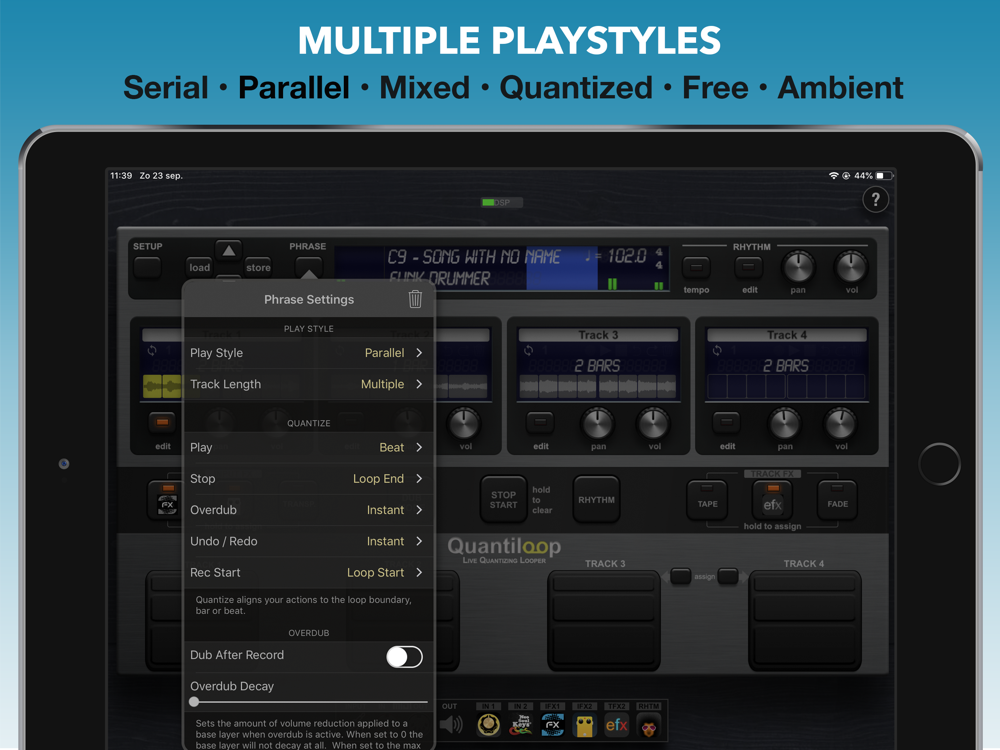Open the Overdub Instant setting row
This screenshot has height=750, width=1000.
point(309,510)
